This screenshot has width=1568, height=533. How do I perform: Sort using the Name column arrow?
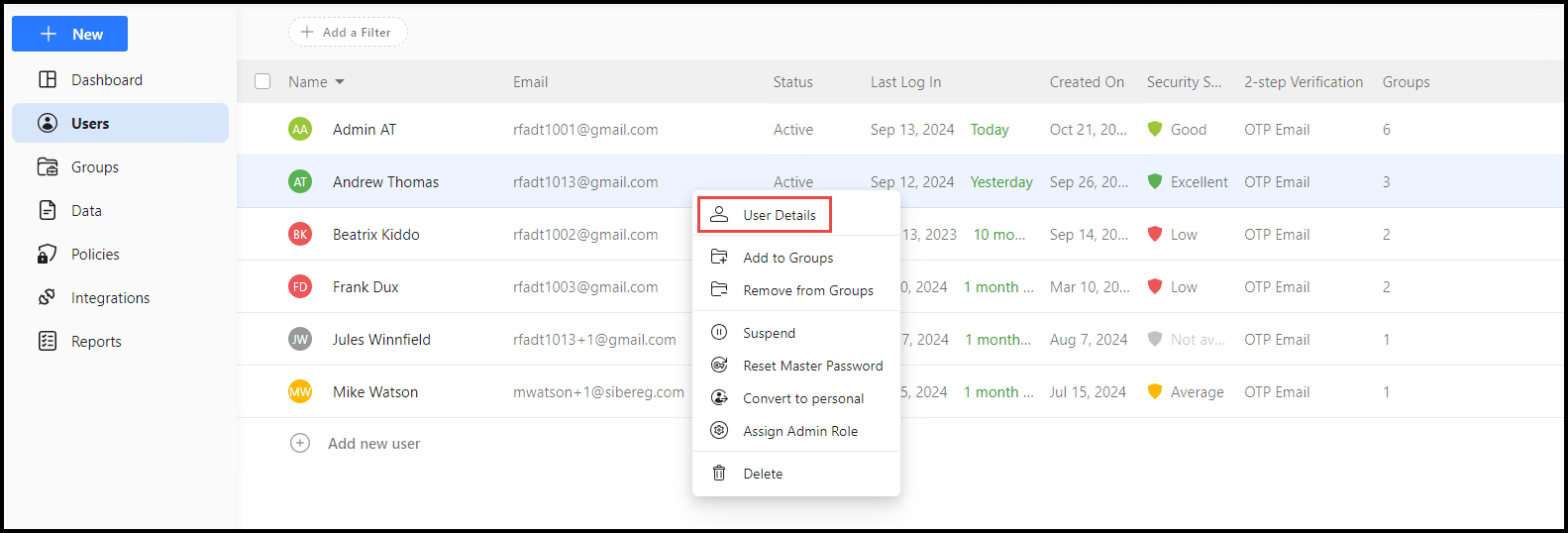[340, 82]
